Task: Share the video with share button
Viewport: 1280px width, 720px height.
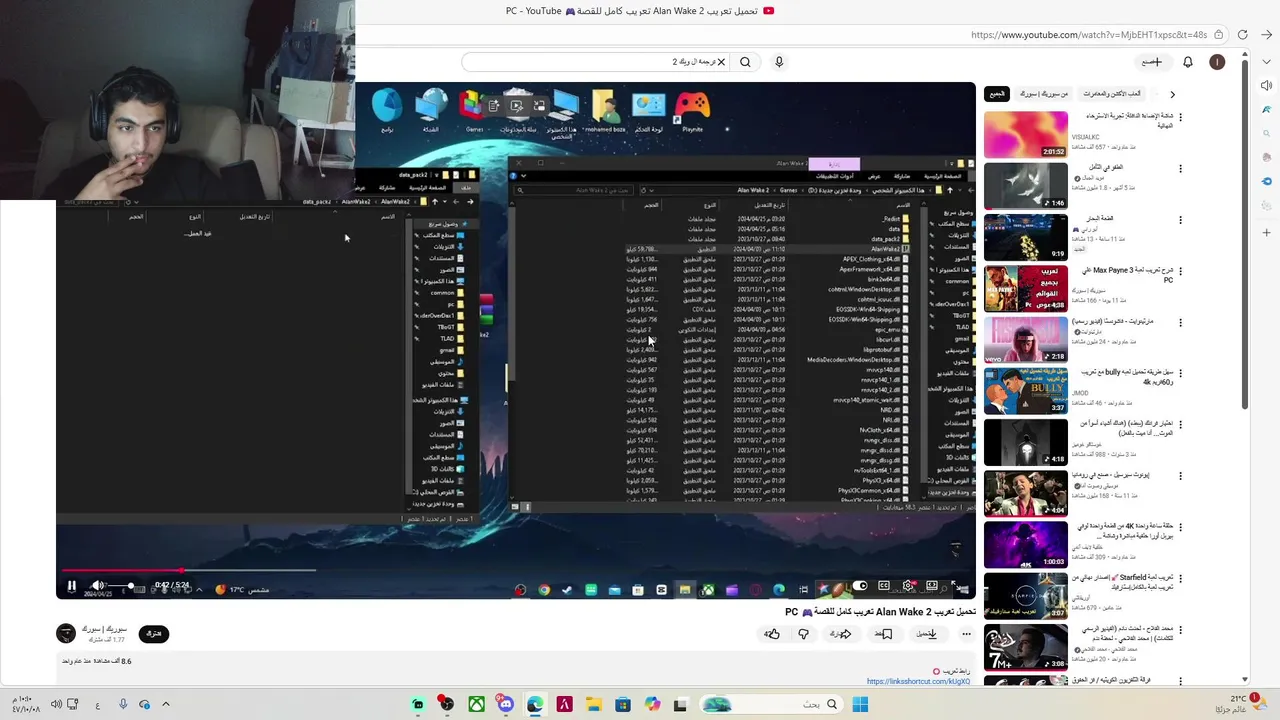Action: (x=841, y=634)
